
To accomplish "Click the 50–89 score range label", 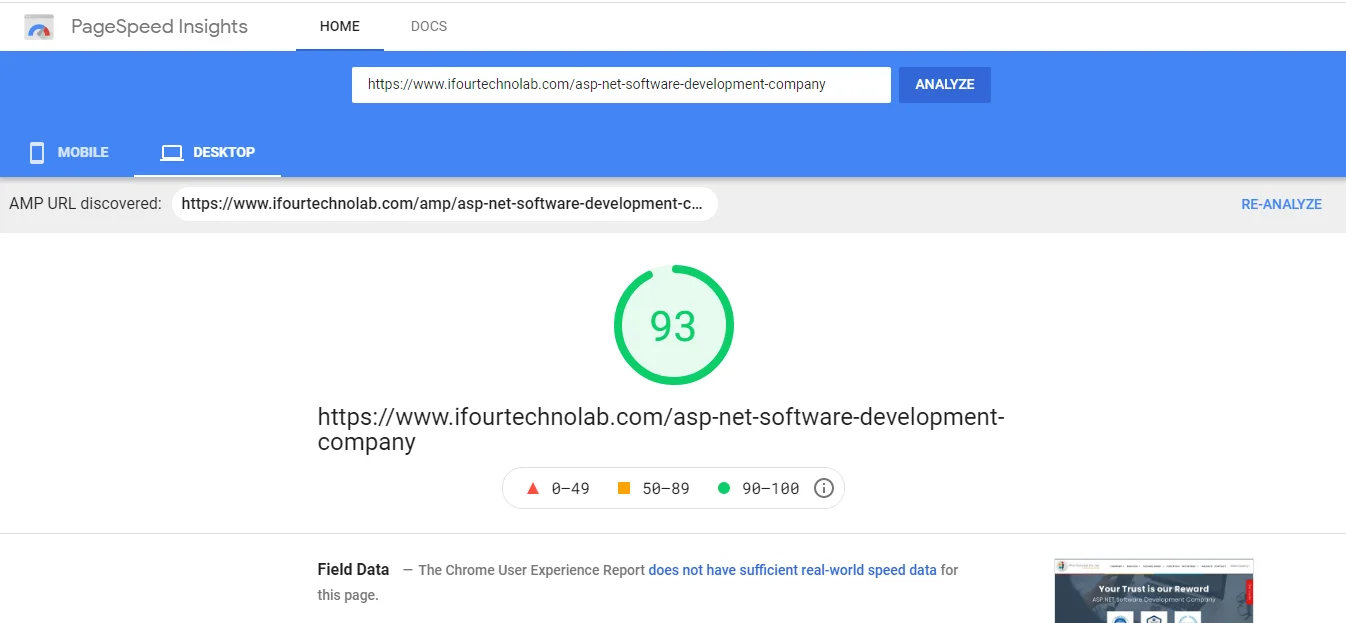I will click(x=666, y=489).
